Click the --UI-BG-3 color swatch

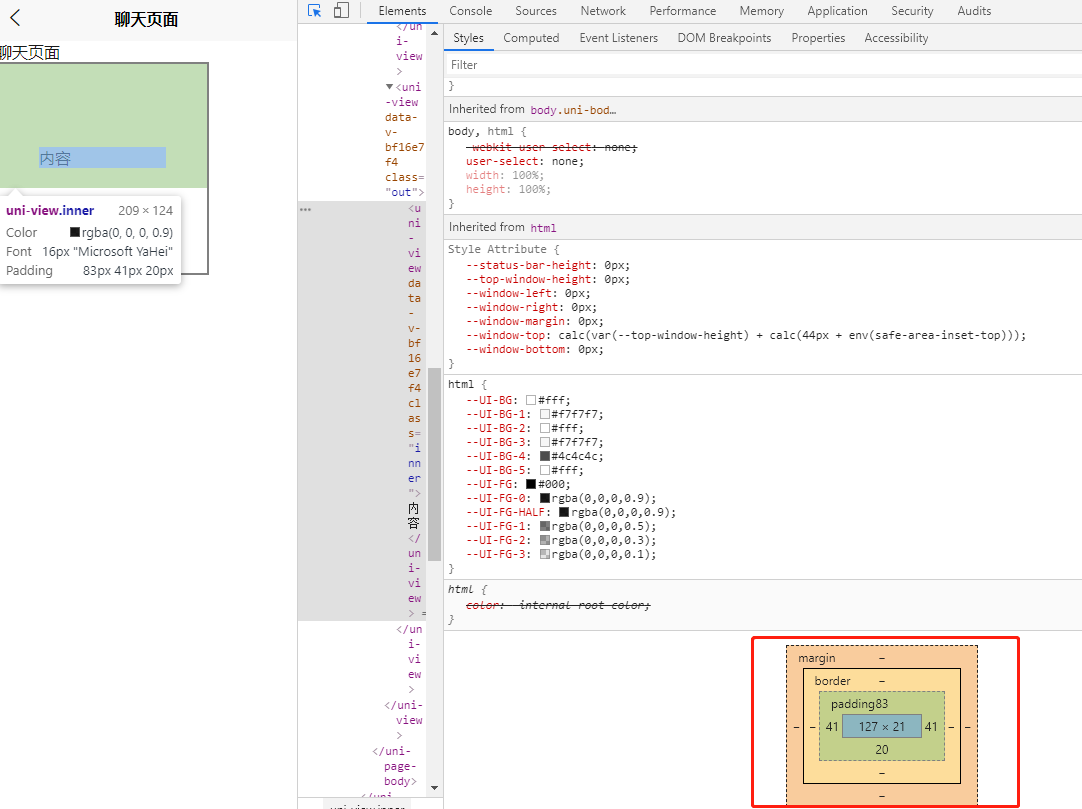coord(544,442)
